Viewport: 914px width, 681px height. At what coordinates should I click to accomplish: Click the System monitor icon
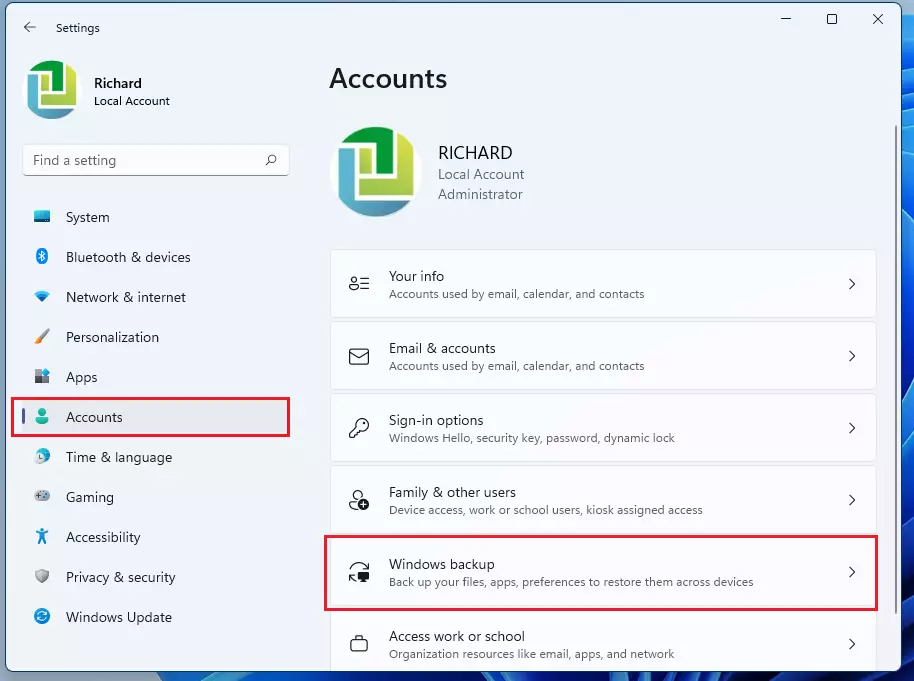pos(42,217)
